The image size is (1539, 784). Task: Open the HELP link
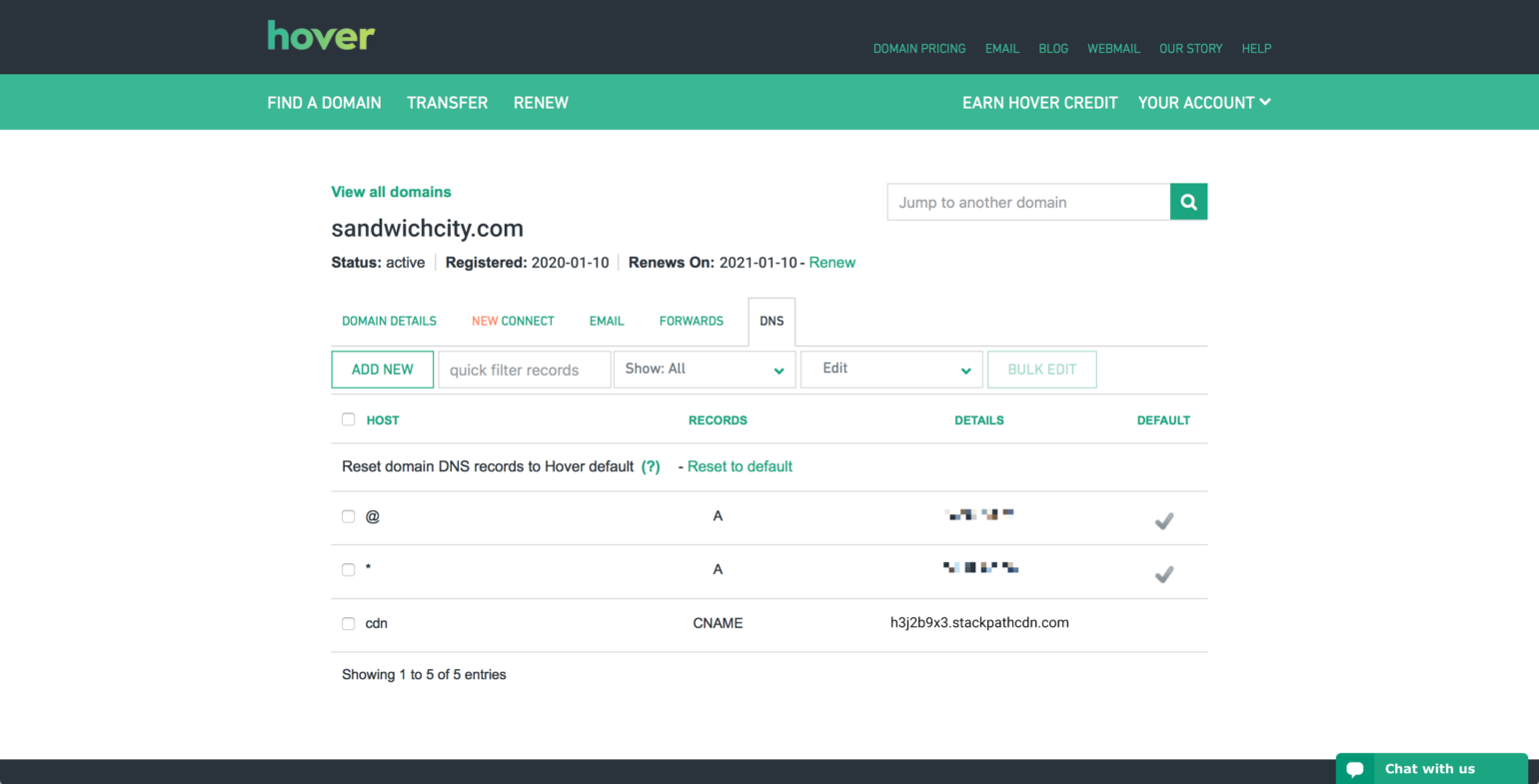coord(1256,48)
